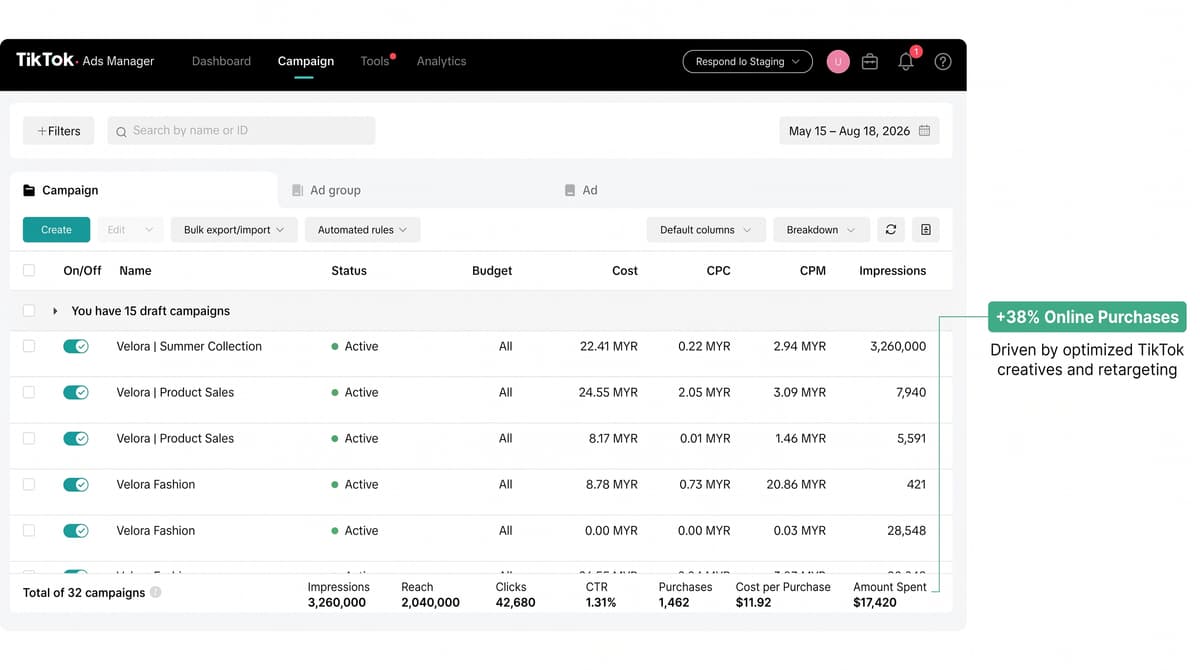Expand the 15 draft campaigns row

[55, 311]
